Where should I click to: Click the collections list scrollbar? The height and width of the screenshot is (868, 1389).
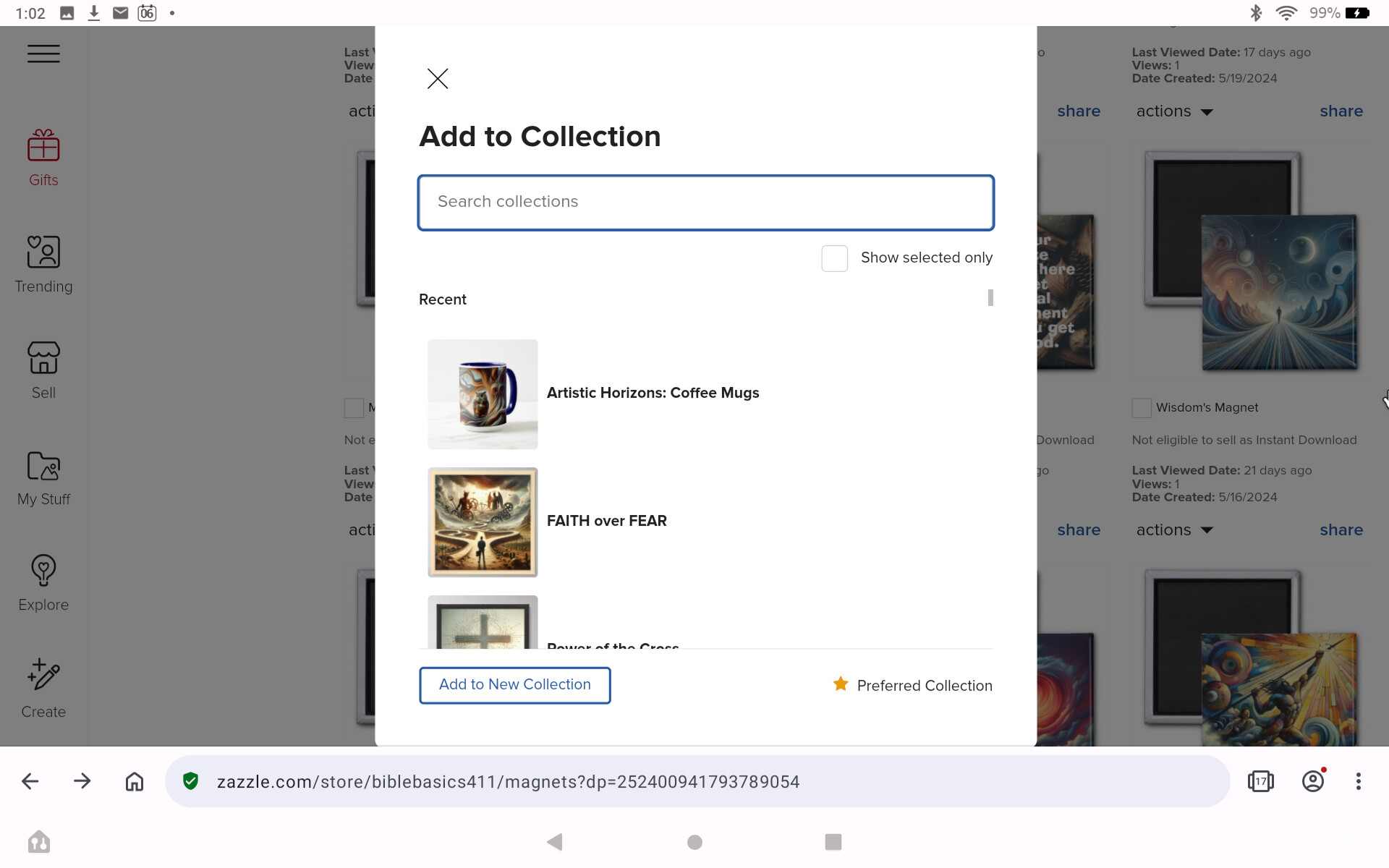(990, 297)
